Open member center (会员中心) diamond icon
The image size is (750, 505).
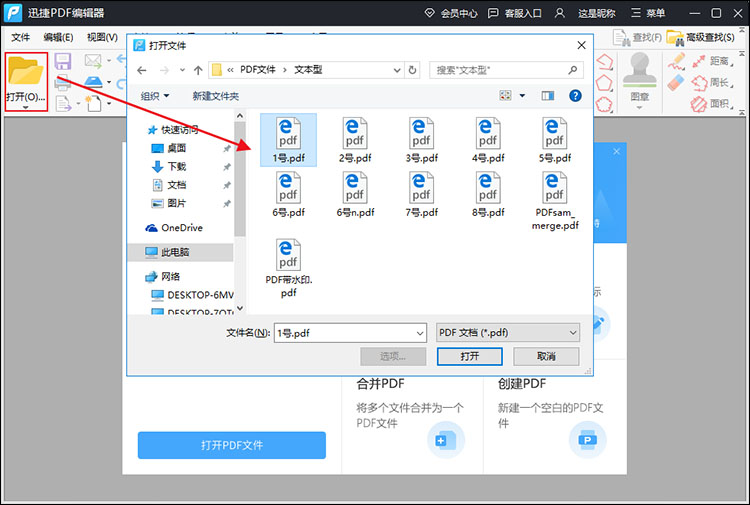pos(430,13)
